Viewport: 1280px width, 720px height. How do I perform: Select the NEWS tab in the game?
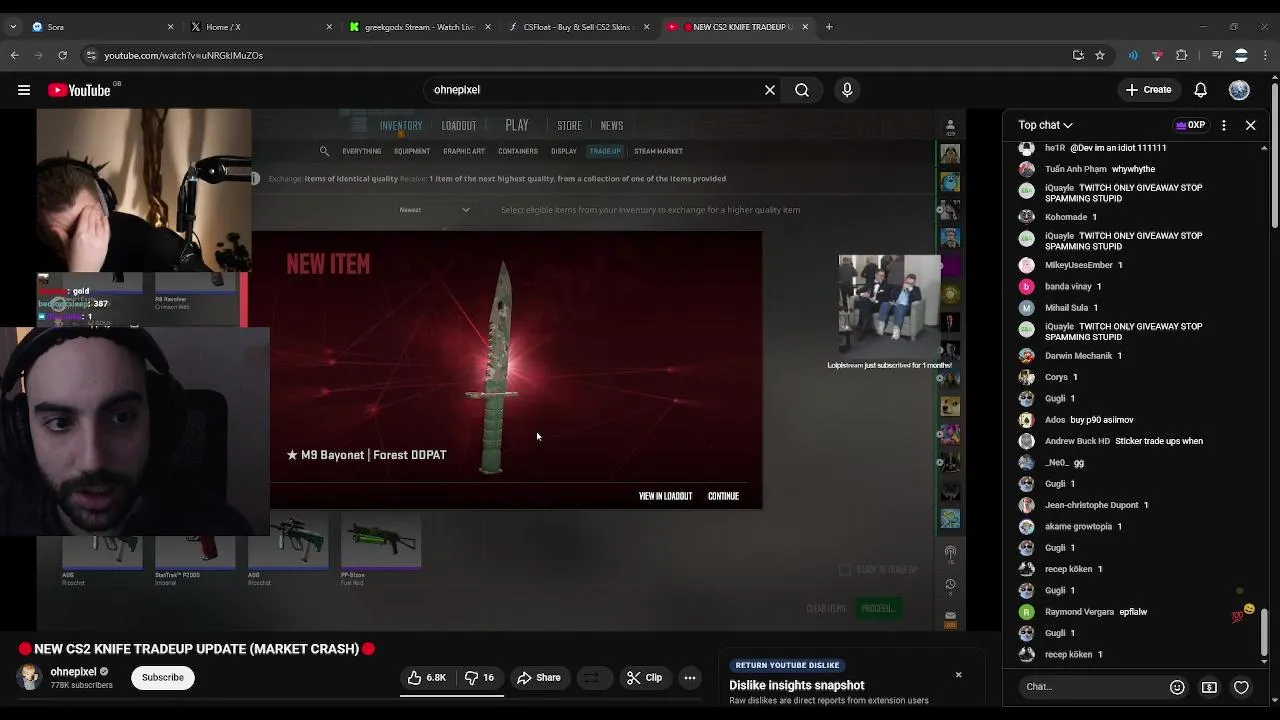click(x=612, y=126)
